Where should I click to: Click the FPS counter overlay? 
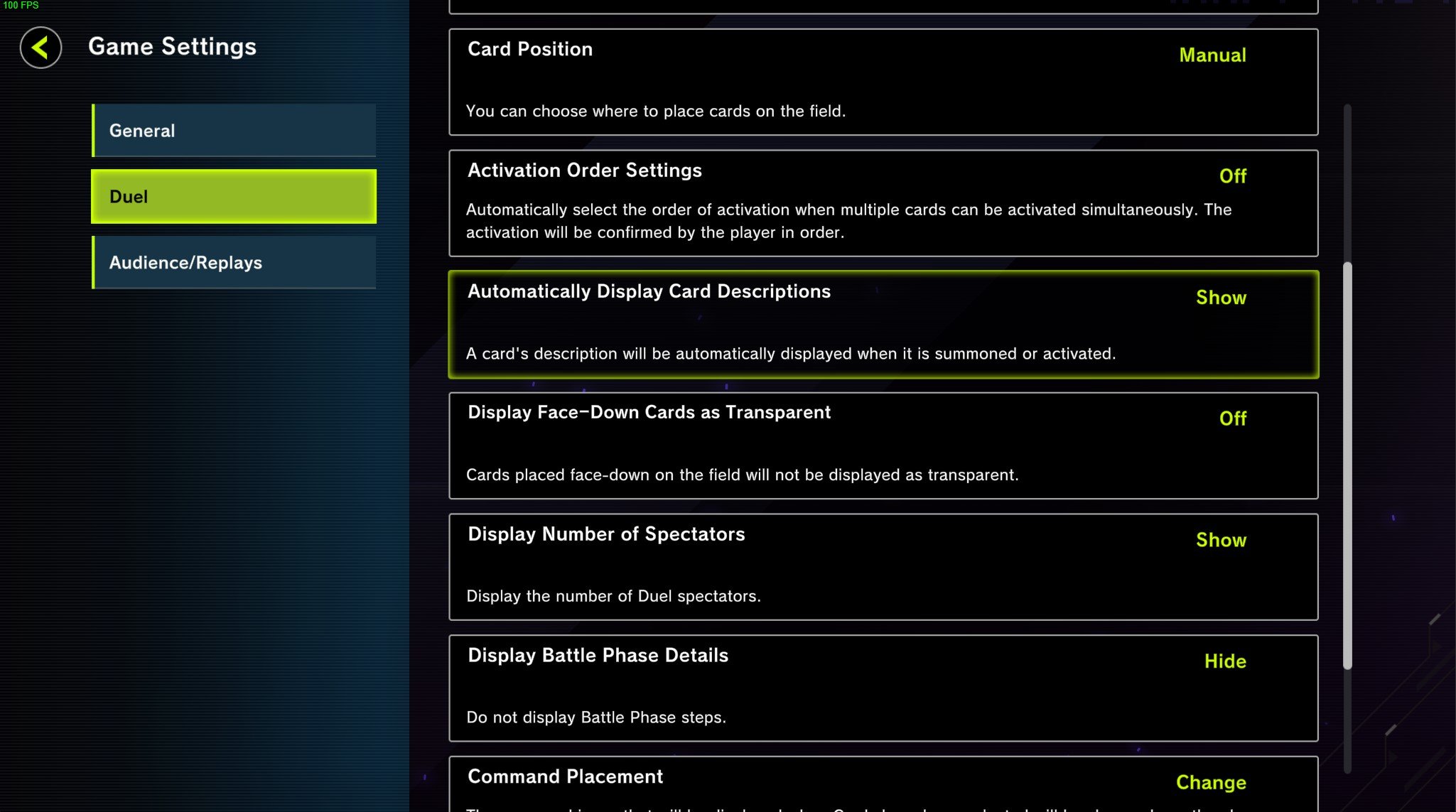21,6
